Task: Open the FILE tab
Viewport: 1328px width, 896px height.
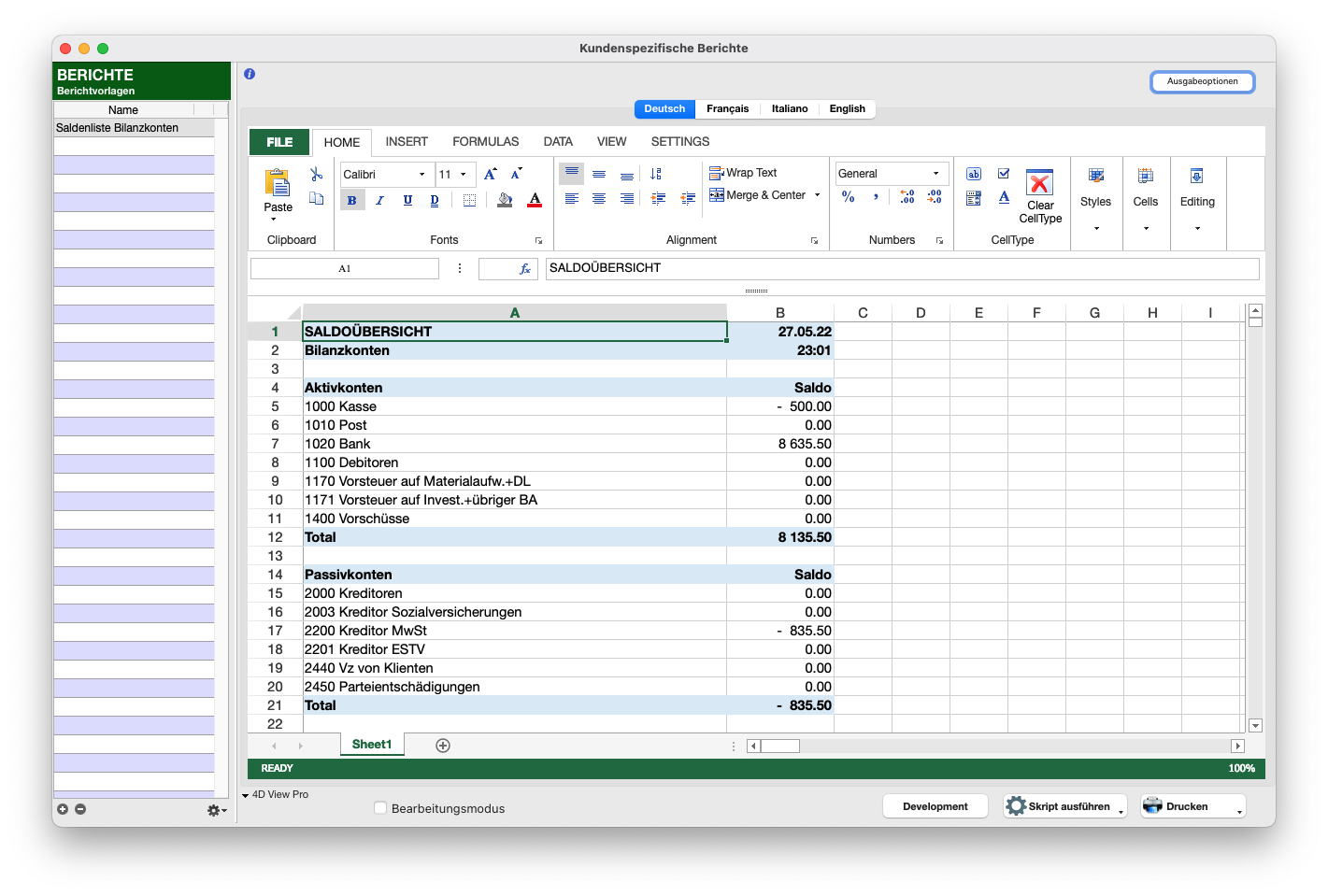Action: pos(279,142)
